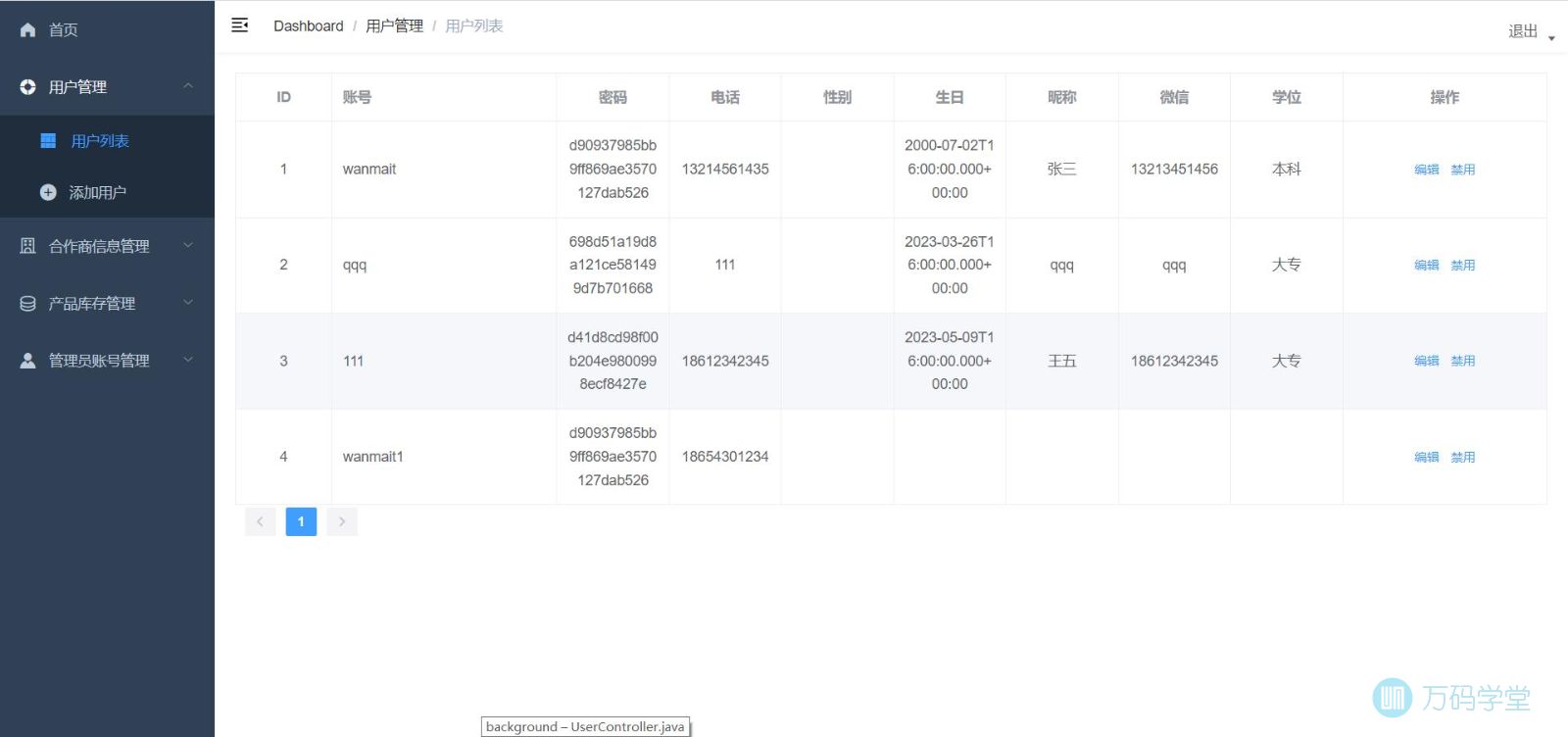
Task: Click the next page arrow
Action: click(x=342, y=521)
